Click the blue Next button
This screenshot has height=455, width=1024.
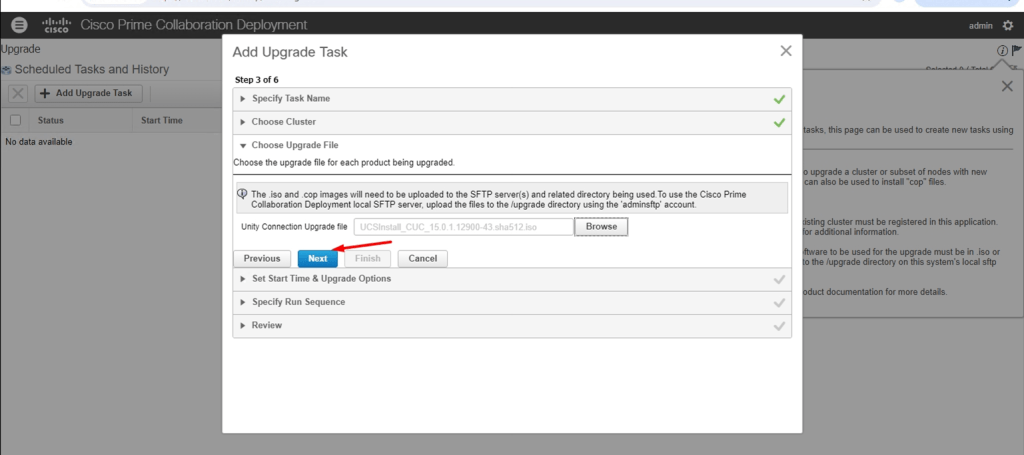317,258
